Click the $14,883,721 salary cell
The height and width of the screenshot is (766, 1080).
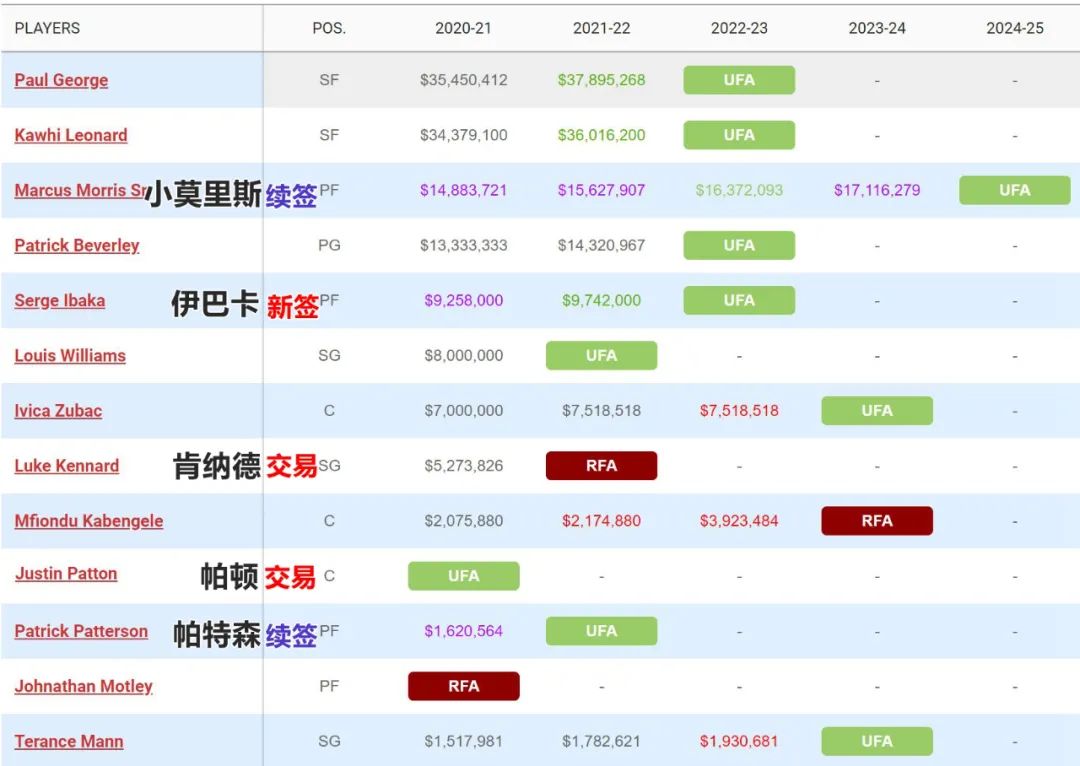coord(464,190)
